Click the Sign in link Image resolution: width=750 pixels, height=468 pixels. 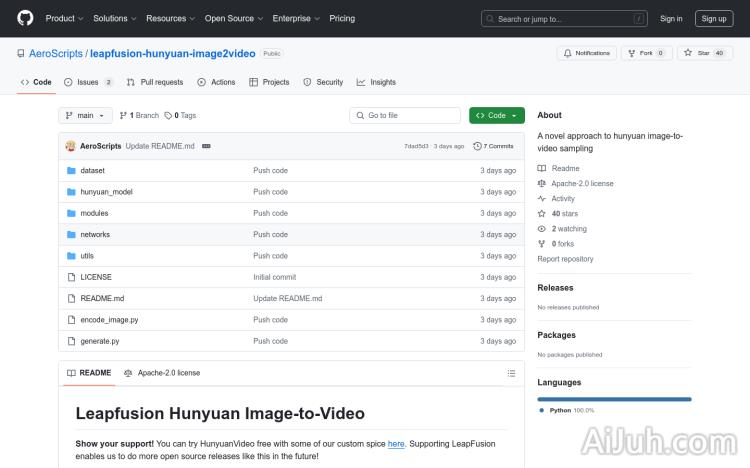671,18
